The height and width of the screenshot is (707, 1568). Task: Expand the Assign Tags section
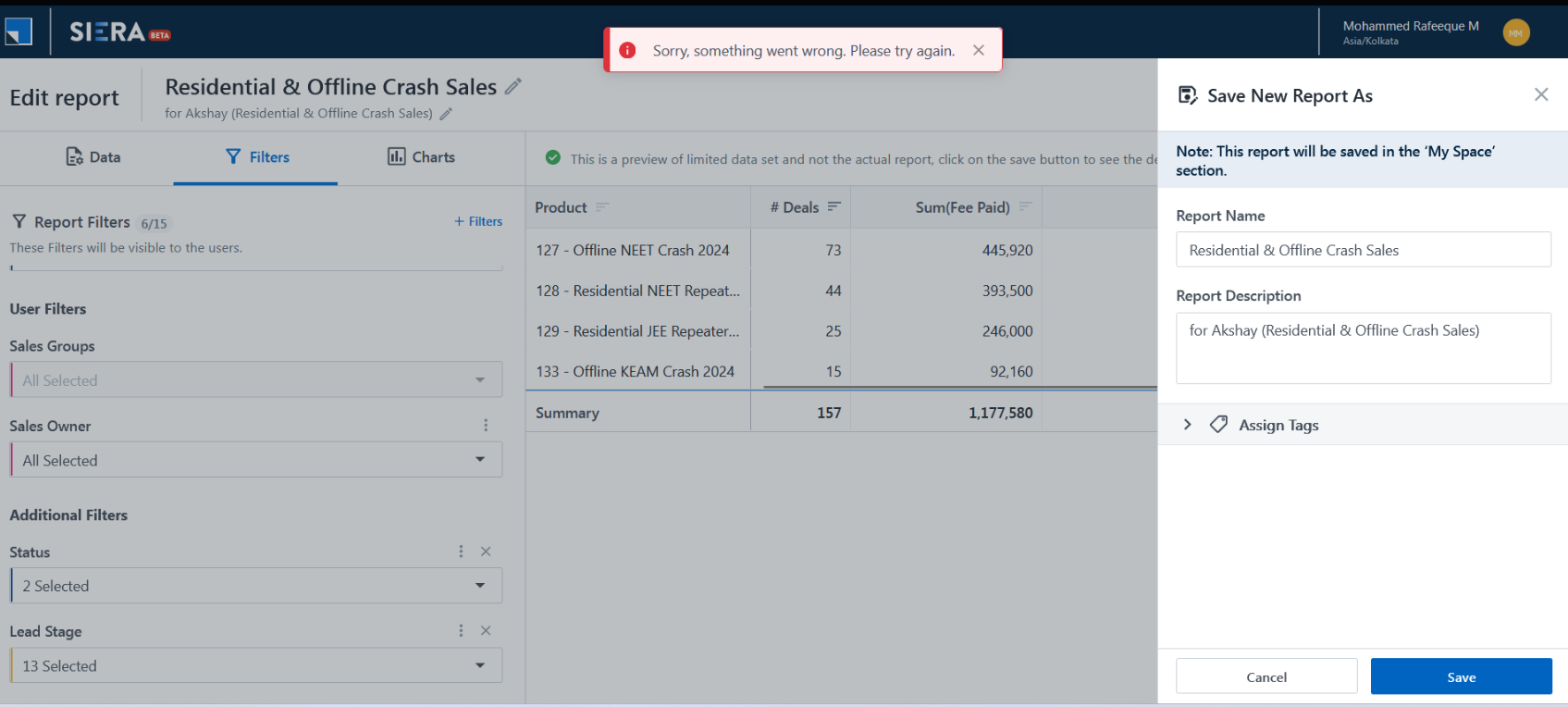(x=1188, y=425)
